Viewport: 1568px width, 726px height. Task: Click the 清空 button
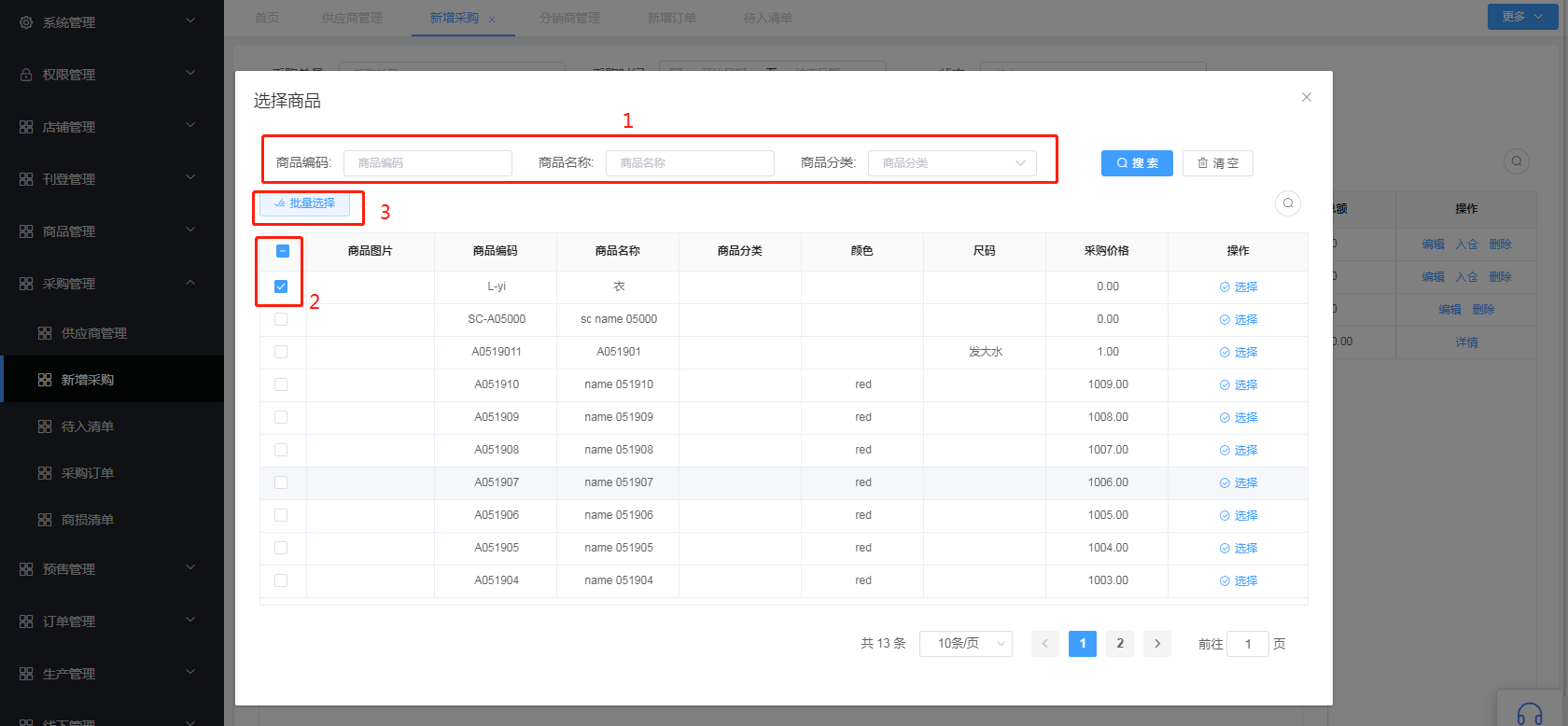pos(1218,163)
